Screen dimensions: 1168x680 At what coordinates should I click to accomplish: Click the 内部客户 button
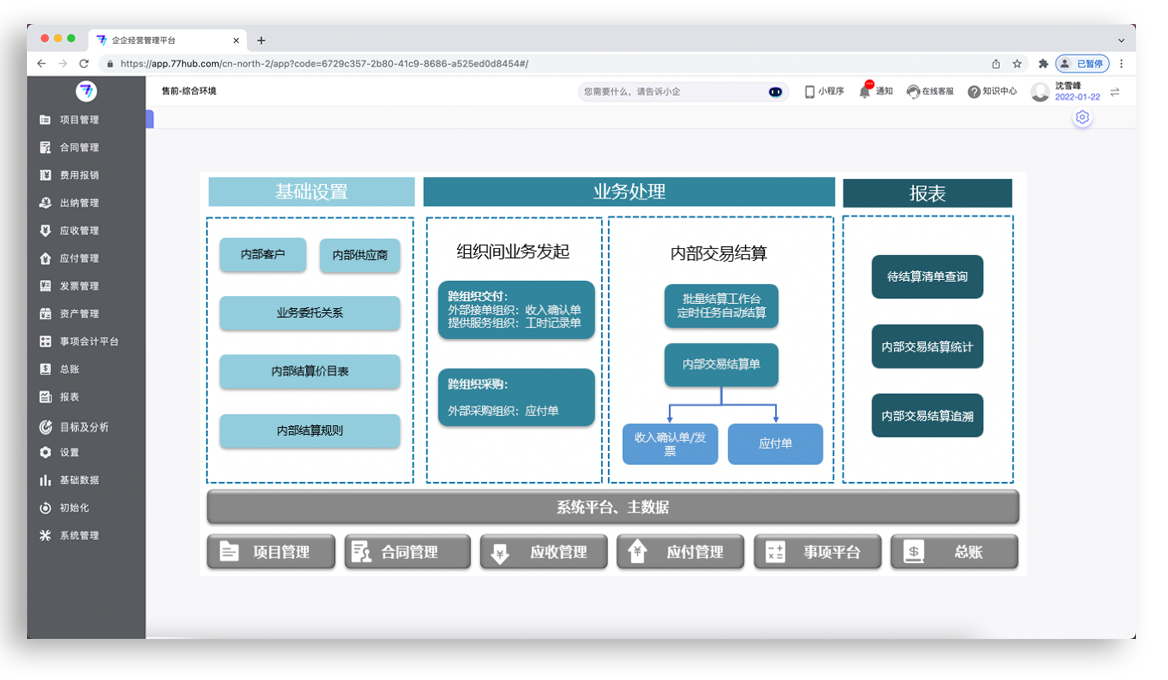point(262,255)
